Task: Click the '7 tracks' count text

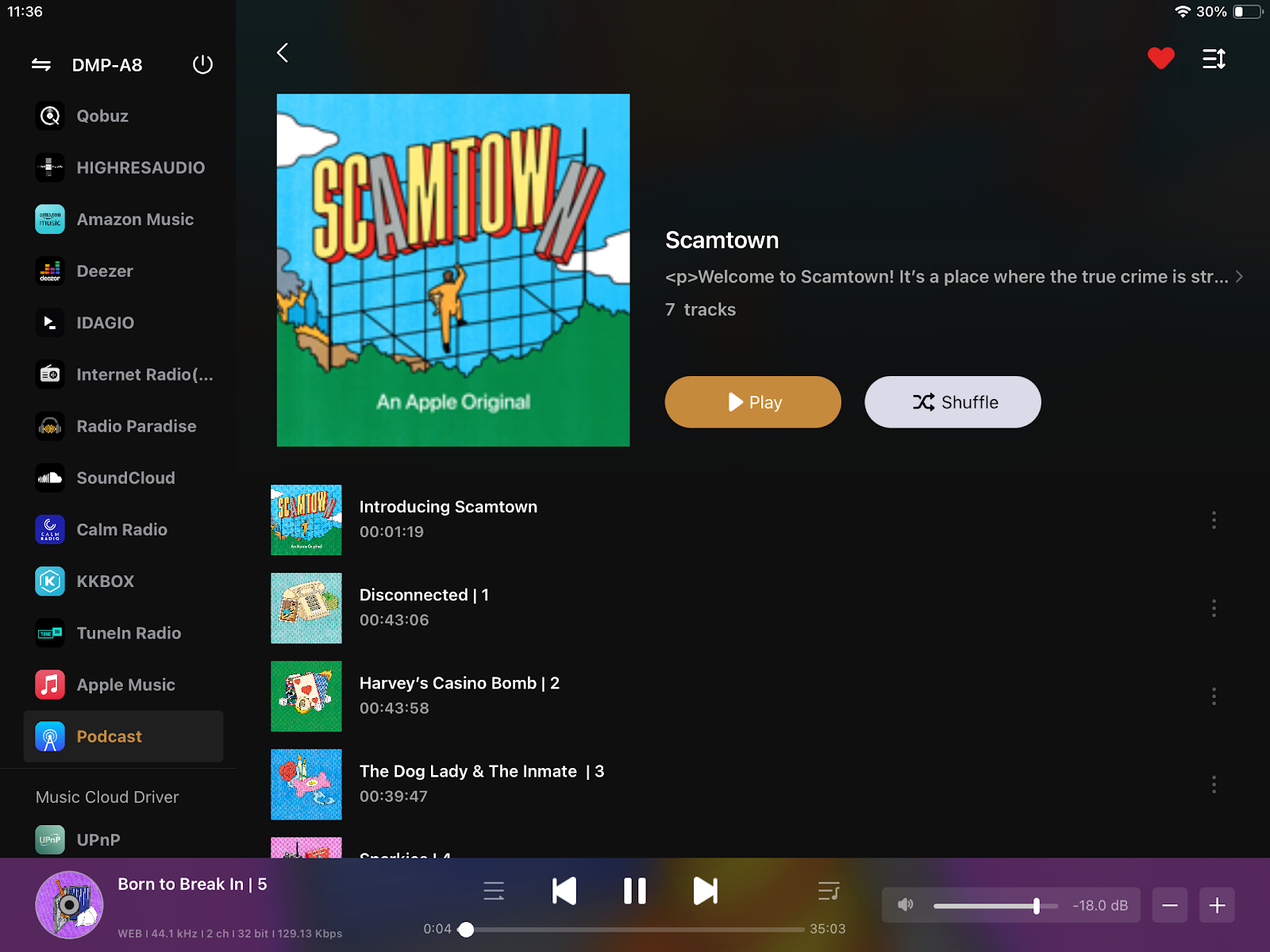Action: [x=700, y=309]
